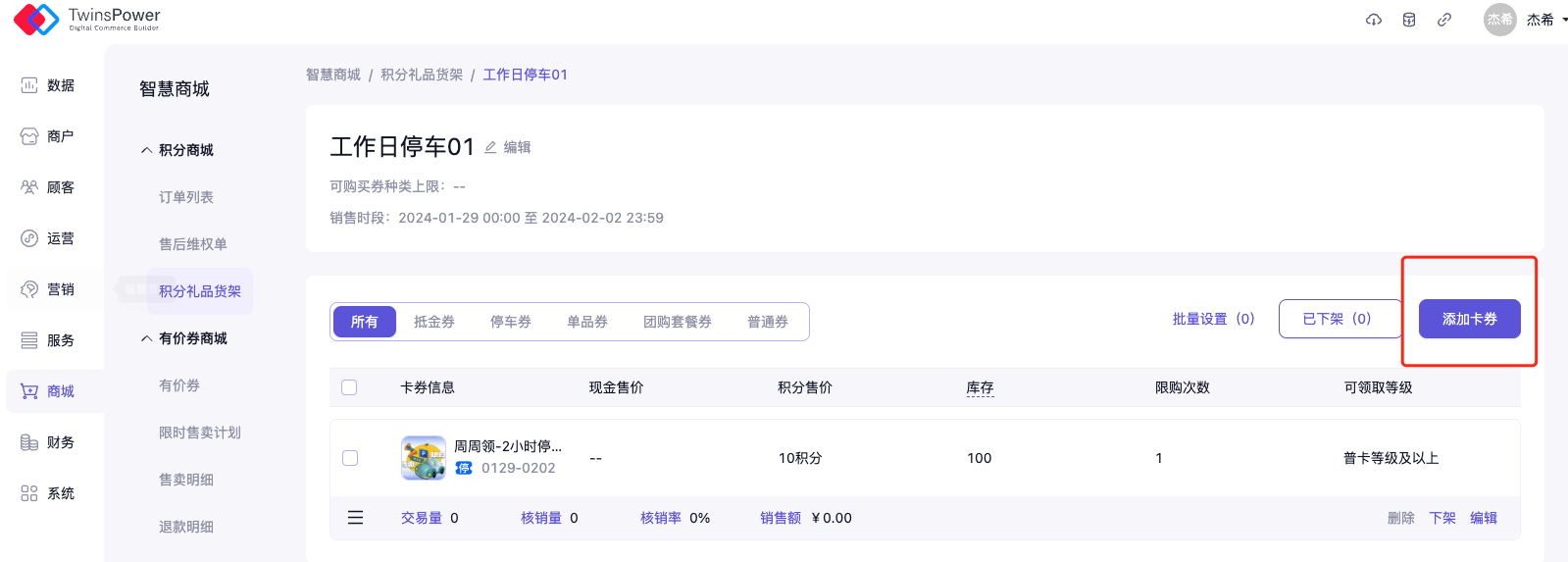Click the link chain icon in header
This screenshot has height=562, width=1568.
coord(1444,20)
